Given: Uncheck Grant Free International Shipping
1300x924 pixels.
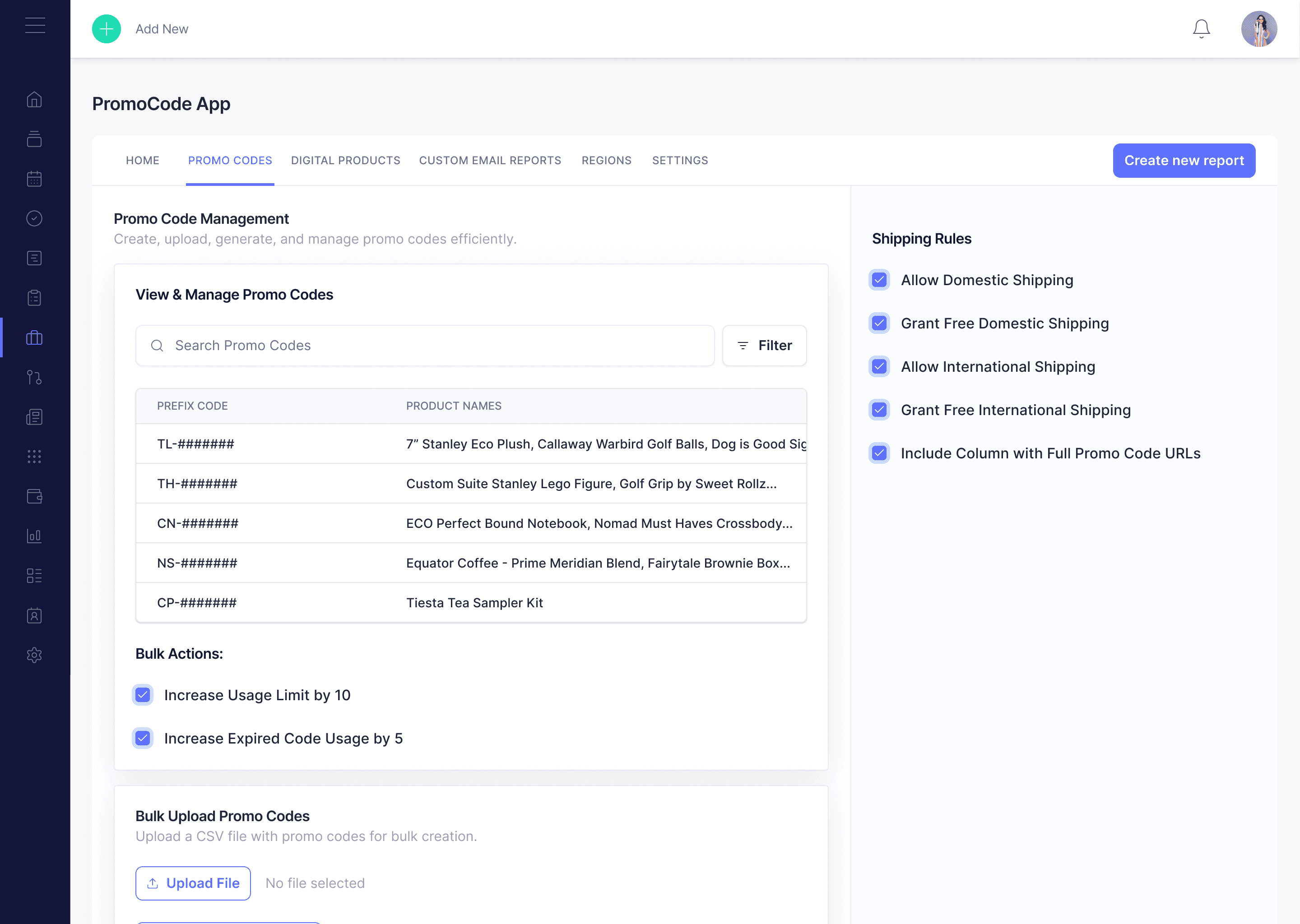Looking at the screenshot, I should pos(879,410).
